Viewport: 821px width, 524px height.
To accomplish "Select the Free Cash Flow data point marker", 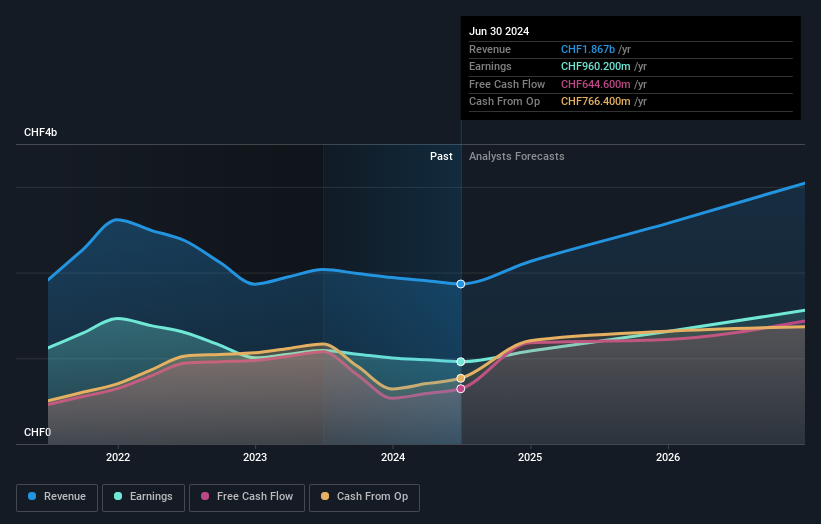I will click(461, 389).
